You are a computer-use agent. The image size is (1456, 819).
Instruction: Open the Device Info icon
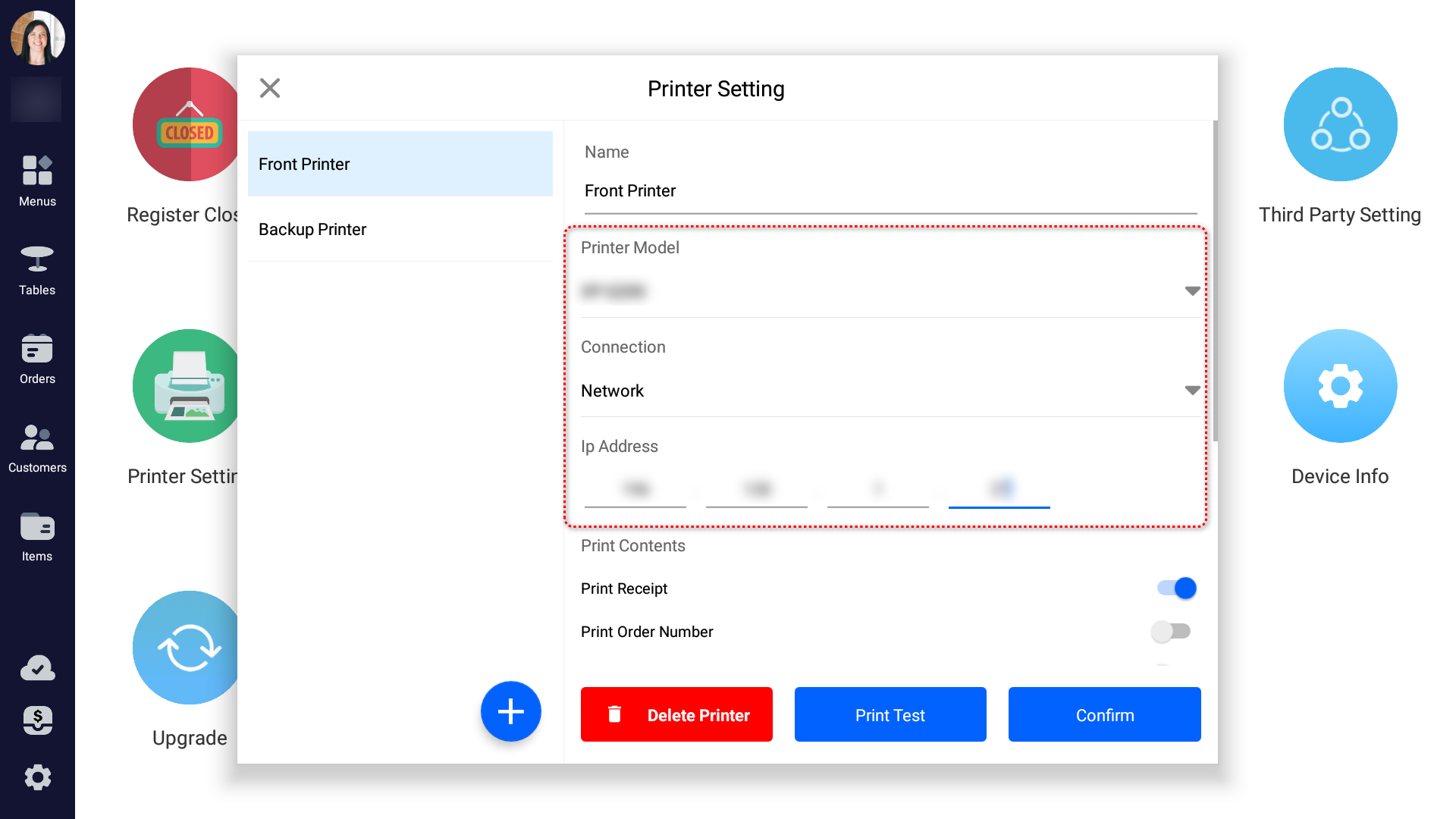pos(1340,386)
